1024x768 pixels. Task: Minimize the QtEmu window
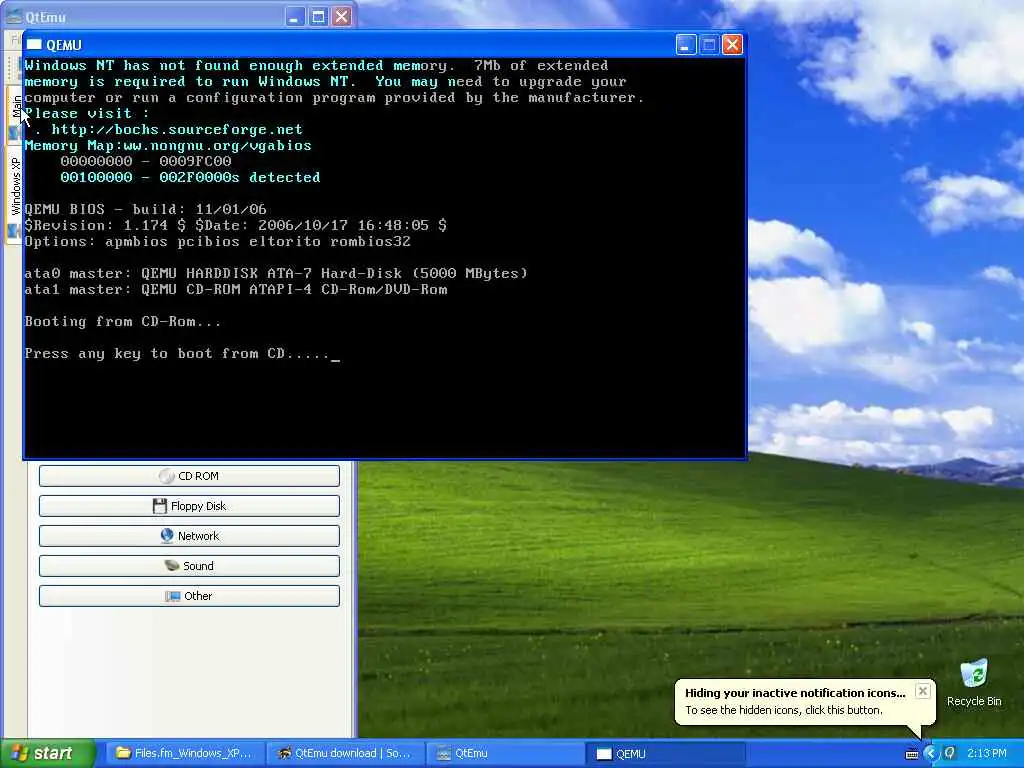[x=295, y=16]
